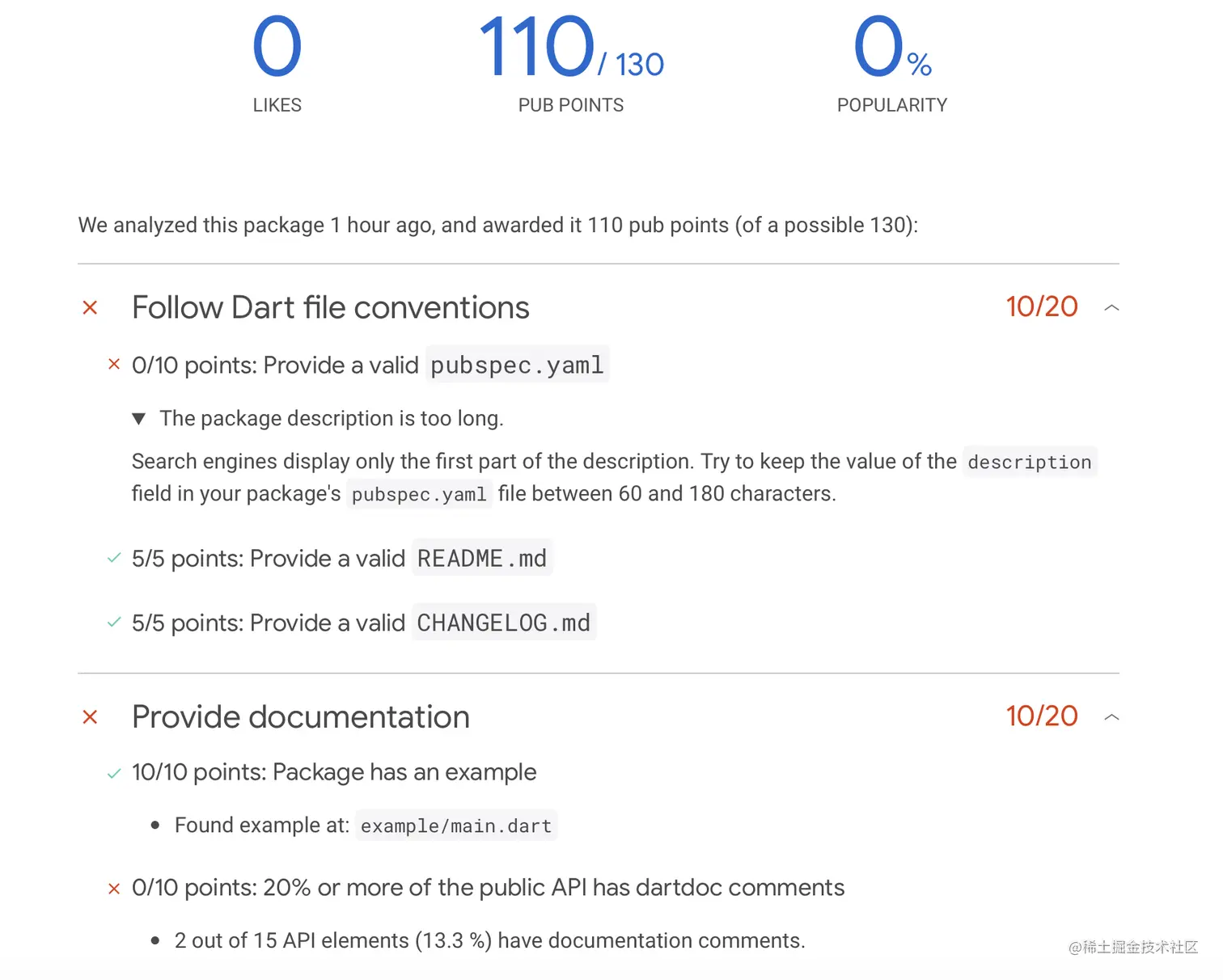Collapse the package description too long details
The height and width of the screenshot is (980, 1223).
tap(139, 419)
